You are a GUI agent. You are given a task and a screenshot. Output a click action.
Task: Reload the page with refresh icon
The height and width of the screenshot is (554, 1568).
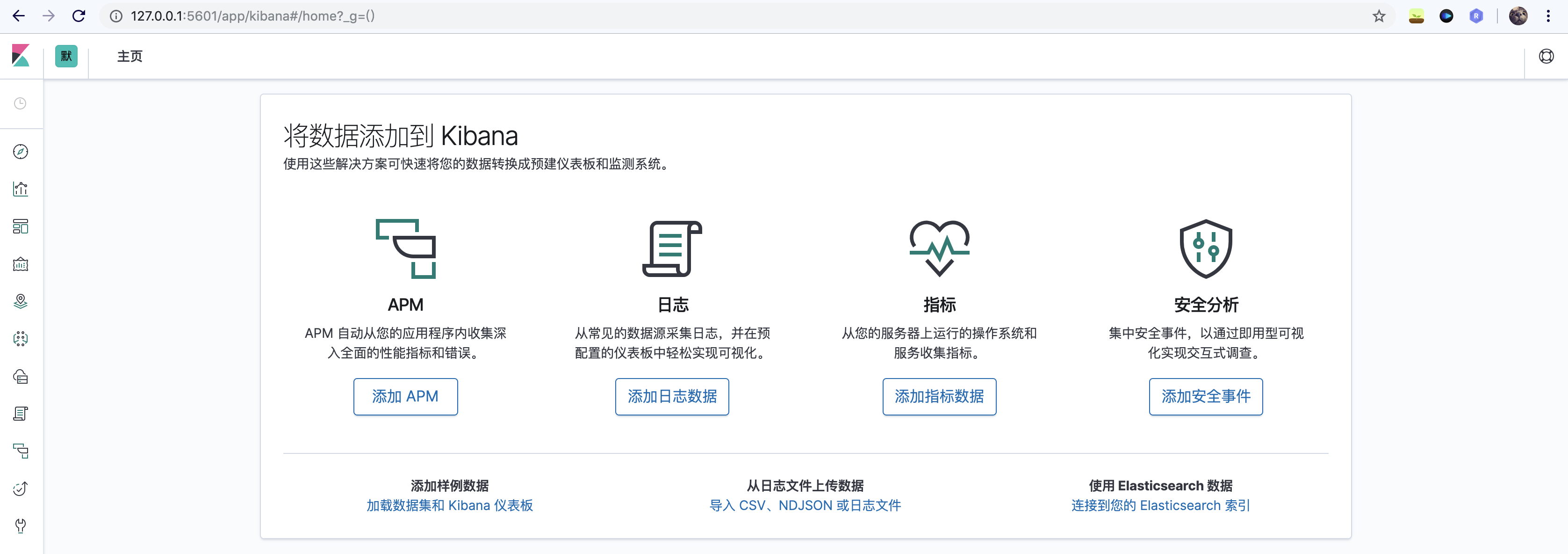[79, 16]
